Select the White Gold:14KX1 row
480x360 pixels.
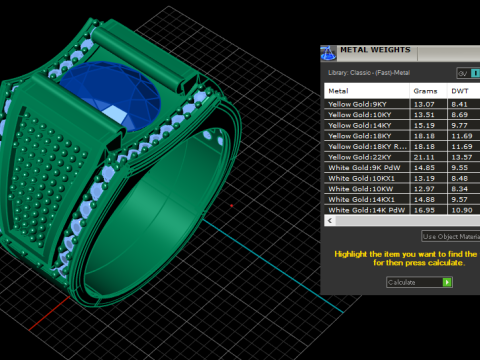pyautogui.click(x=402, y=200)
